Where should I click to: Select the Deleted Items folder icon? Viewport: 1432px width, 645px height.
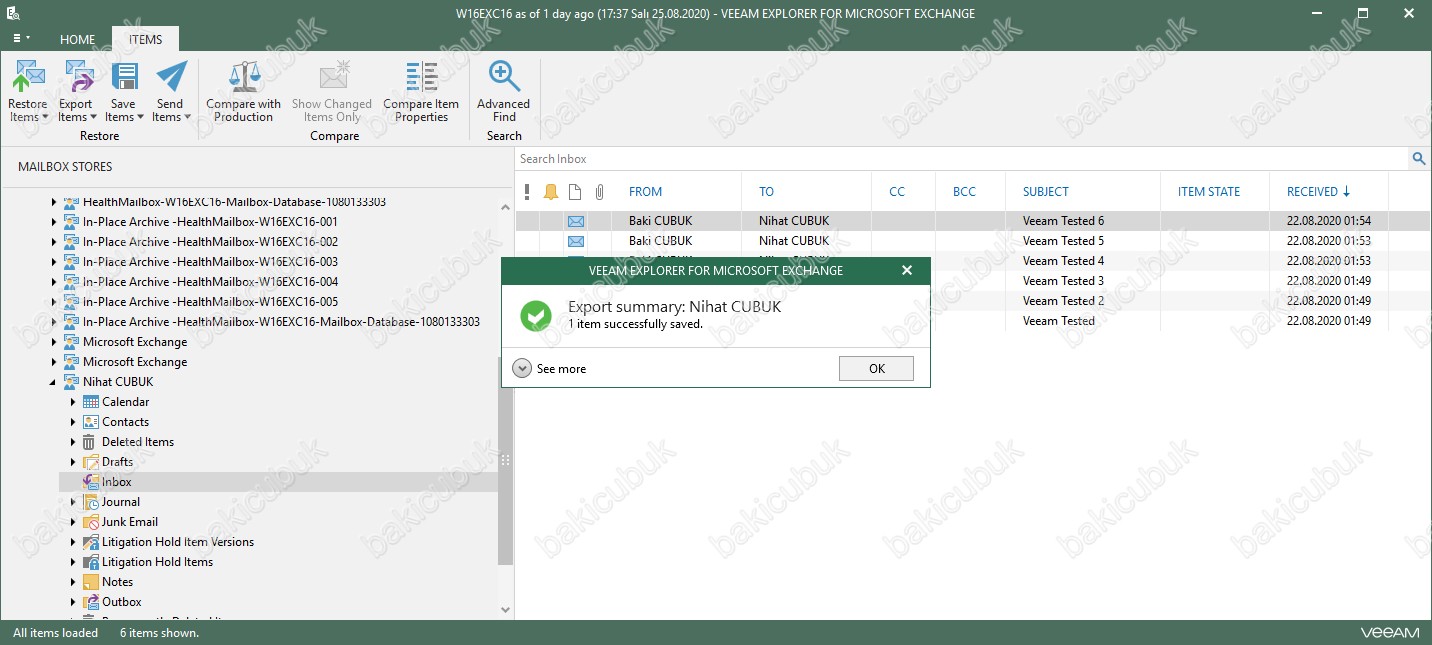[91, 442]
